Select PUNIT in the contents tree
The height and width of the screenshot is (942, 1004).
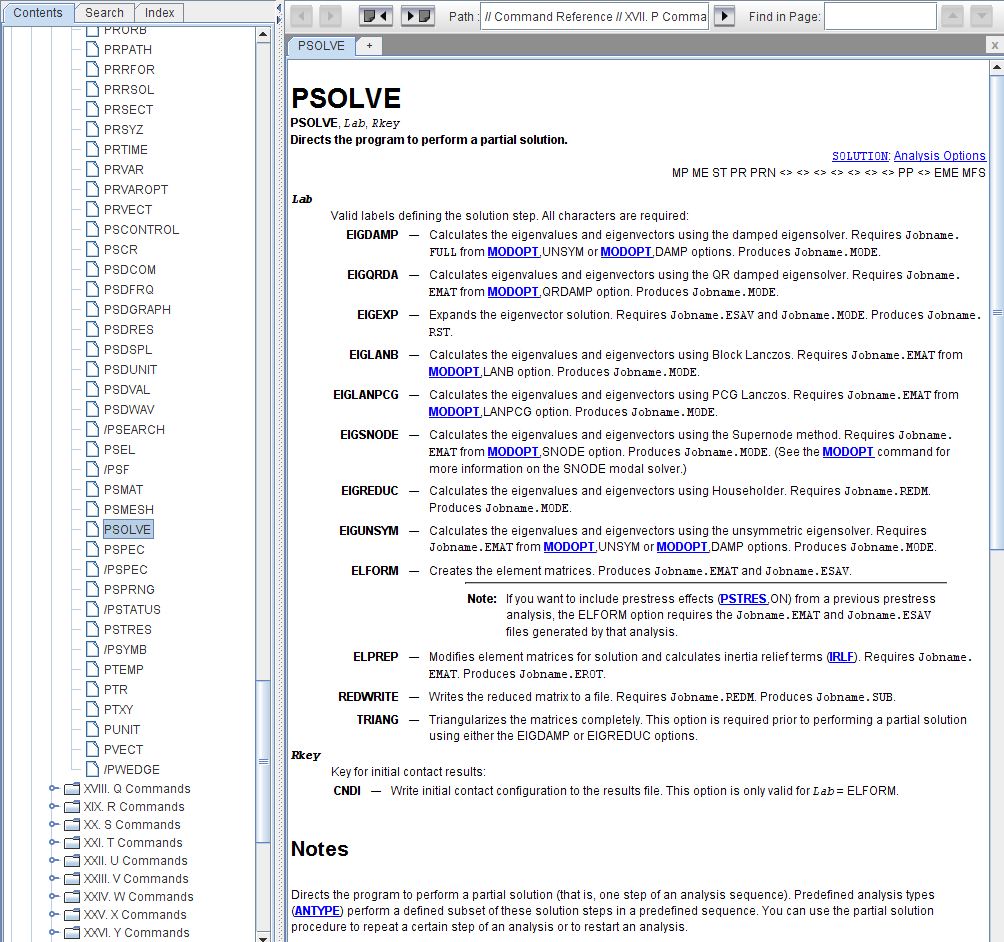click(x=122, y=729)
